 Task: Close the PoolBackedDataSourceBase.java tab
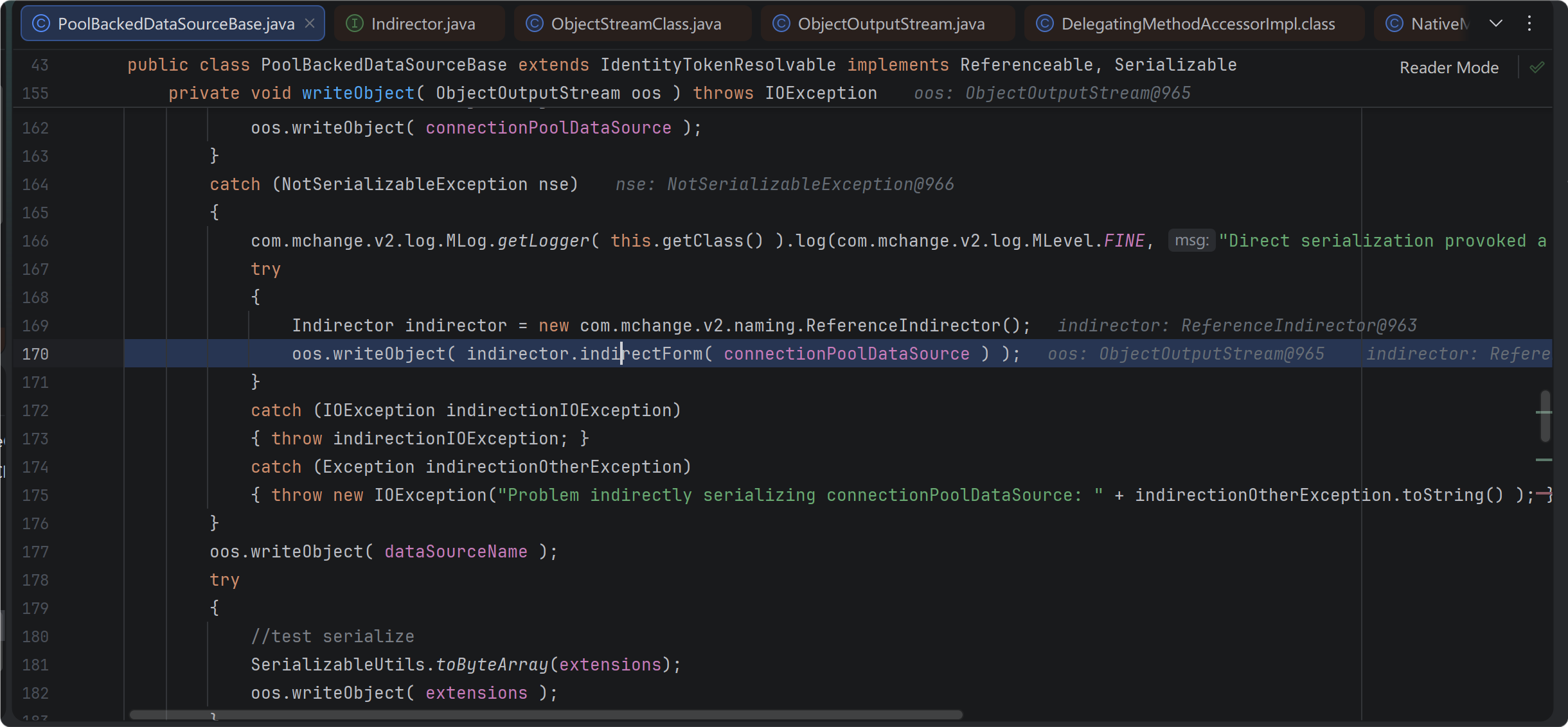click(x=310, y=24)
